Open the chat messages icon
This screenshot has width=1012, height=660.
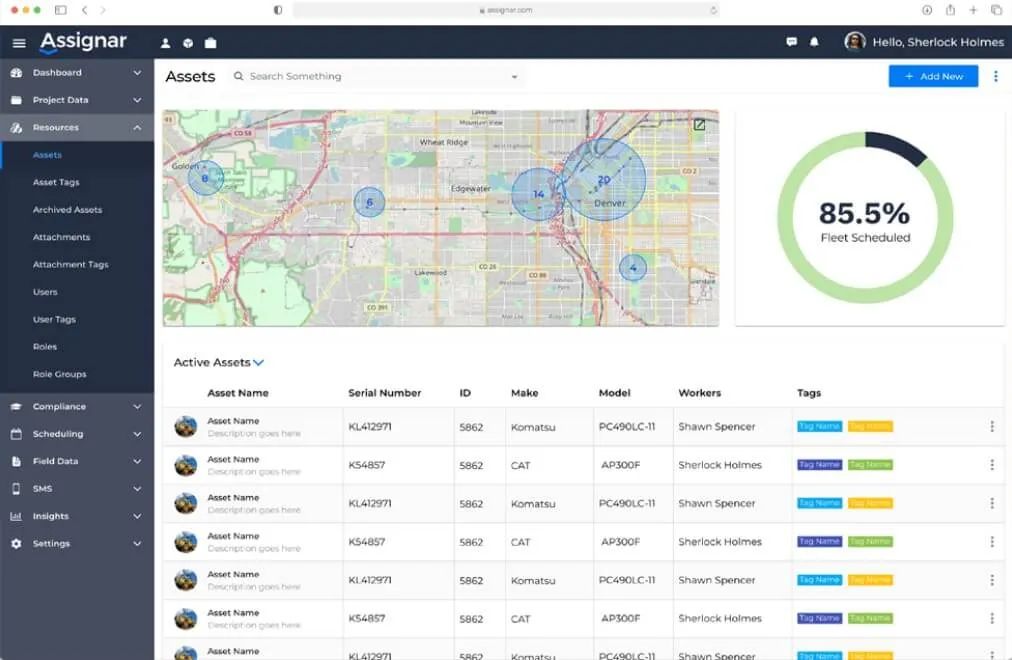(x=791, y=42)
